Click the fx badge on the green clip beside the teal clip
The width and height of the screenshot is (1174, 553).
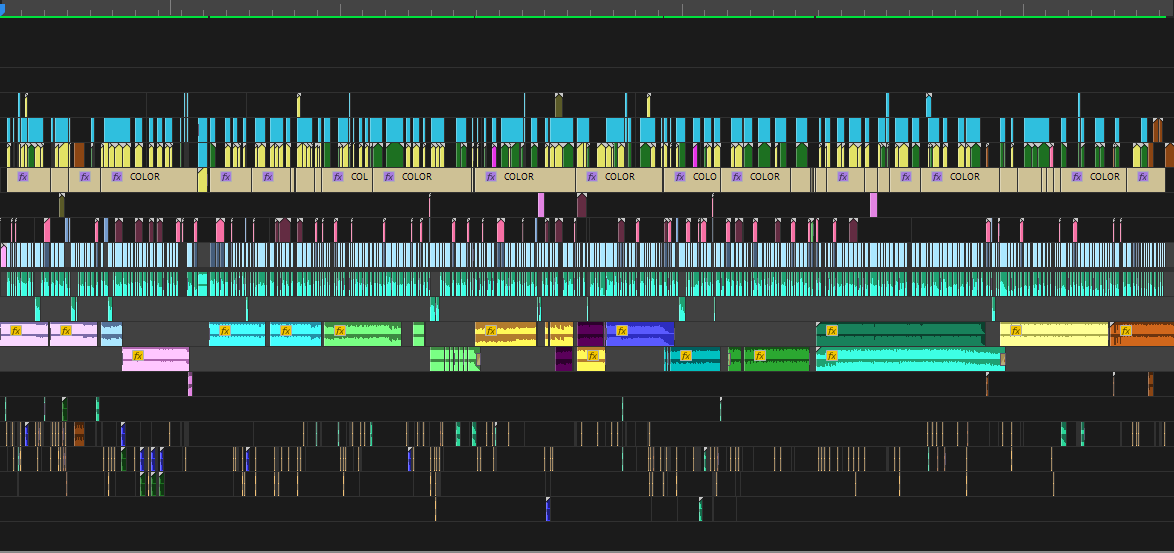pos(760,355)
